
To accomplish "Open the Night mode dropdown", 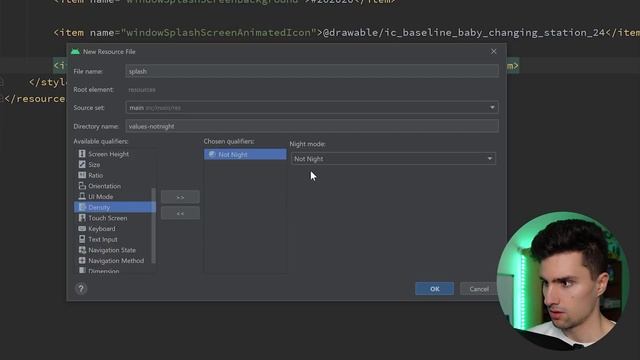I will [x=393, y=159].
